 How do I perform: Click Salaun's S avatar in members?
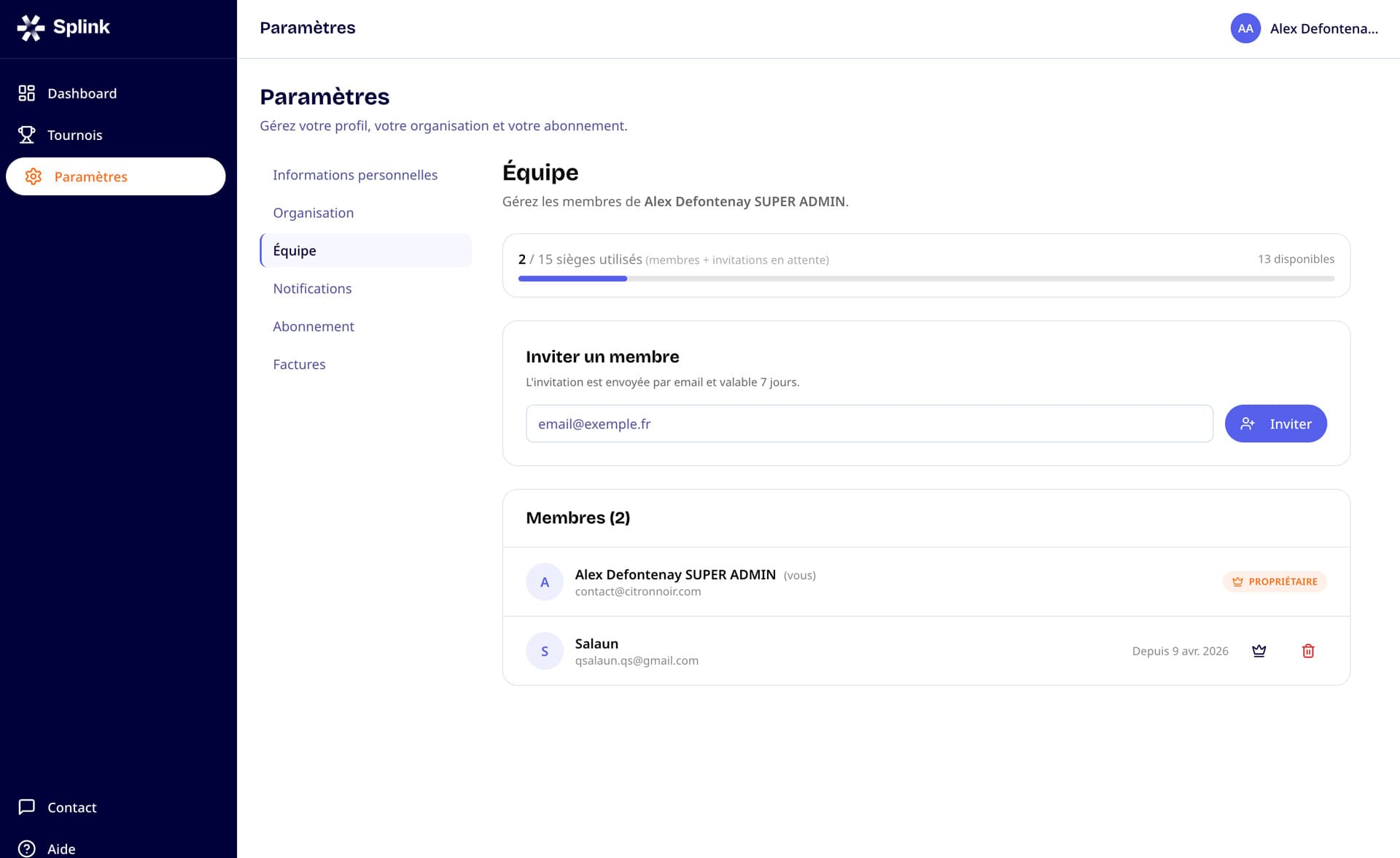click(545, 651)
